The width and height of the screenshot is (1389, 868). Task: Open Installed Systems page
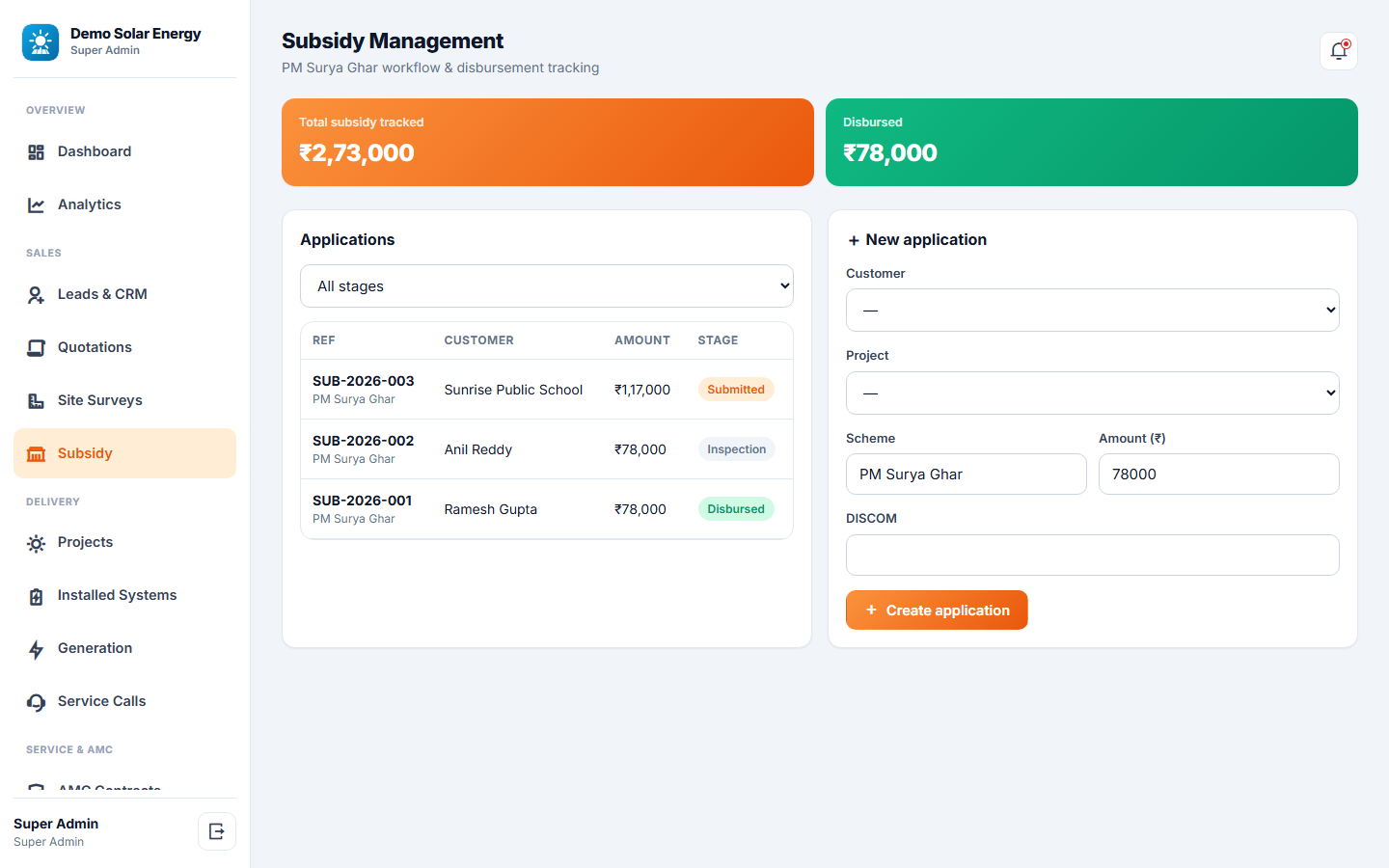click(124, 596)
